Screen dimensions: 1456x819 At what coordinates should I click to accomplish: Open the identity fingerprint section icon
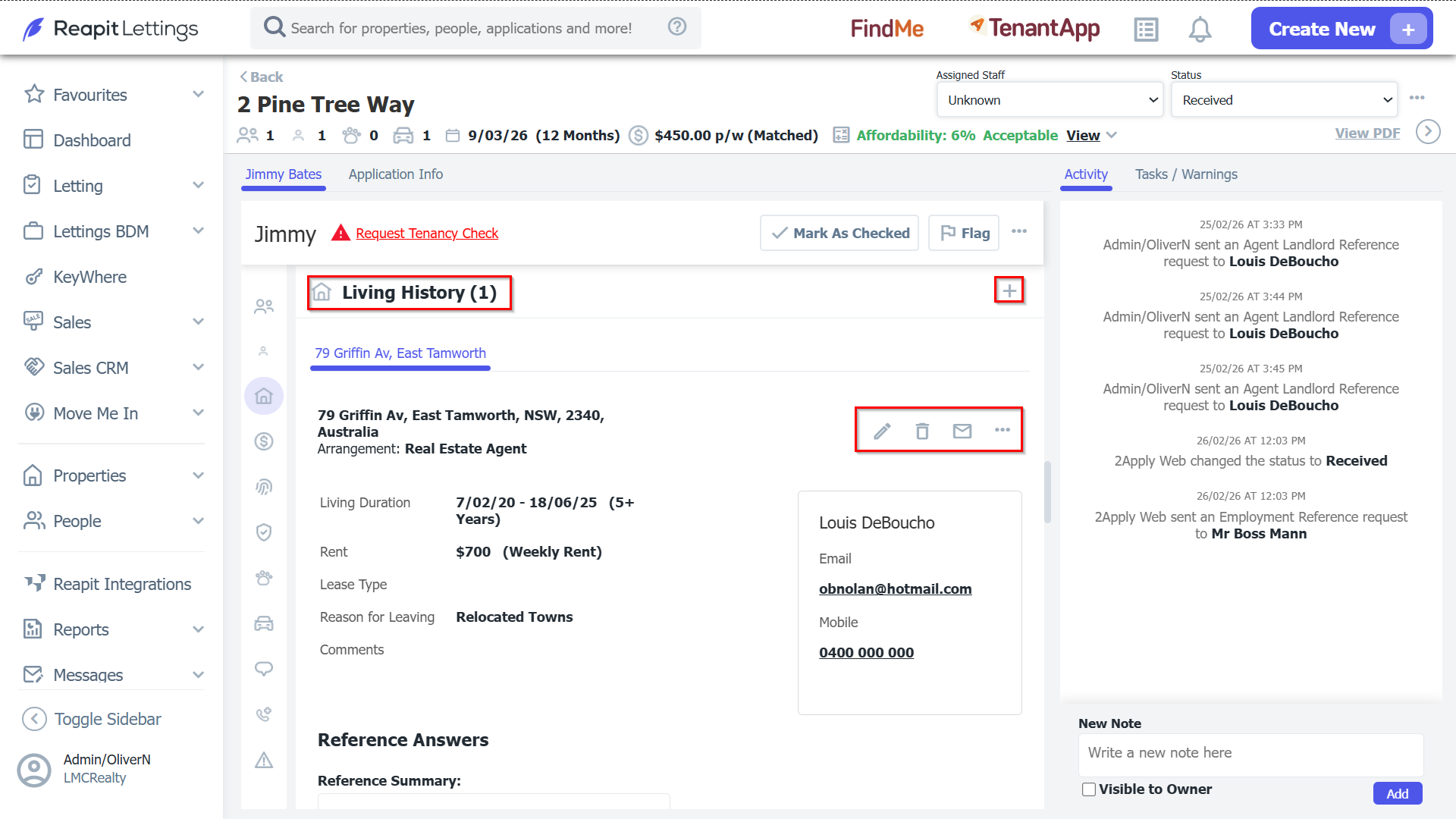(264, 487)
